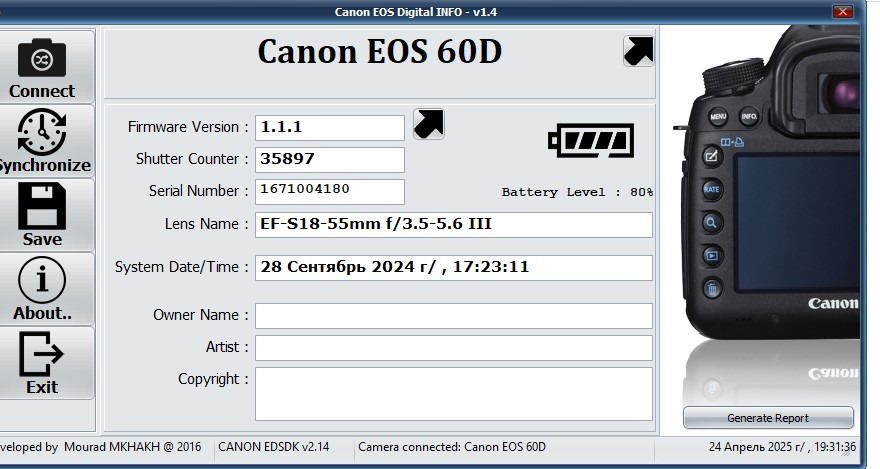Image resolution: width=880 pixels, height=469 pixels.
Task: Click into the Owner Name field
Action: pyautogui.click(x=453, y=316)
